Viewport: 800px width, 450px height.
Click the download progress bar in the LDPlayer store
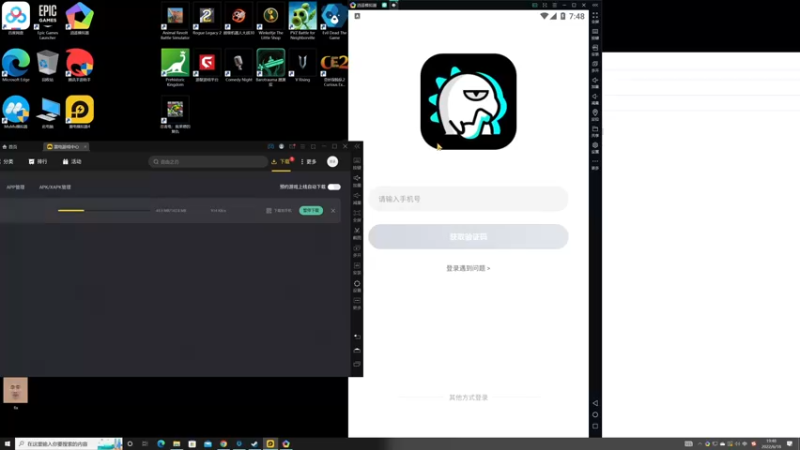pyautogui.click(x=104, y=210)
